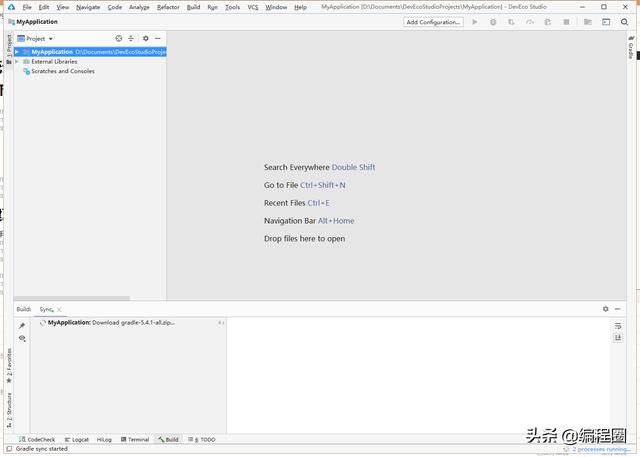Open the Navigate menu
Viewport: 640px width, 457px height.
[x=88, y=7]
